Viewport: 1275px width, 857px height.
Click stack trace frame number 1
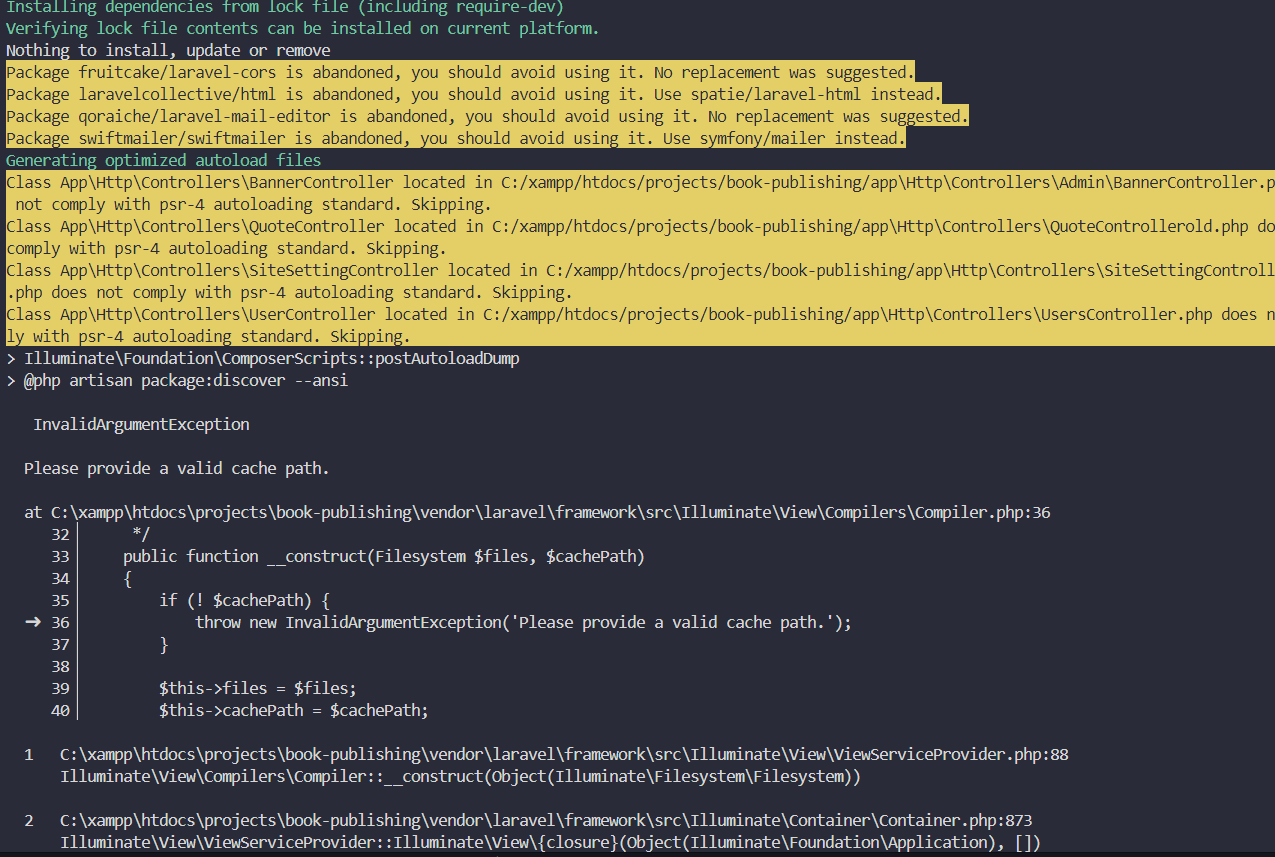click(29, 754)
